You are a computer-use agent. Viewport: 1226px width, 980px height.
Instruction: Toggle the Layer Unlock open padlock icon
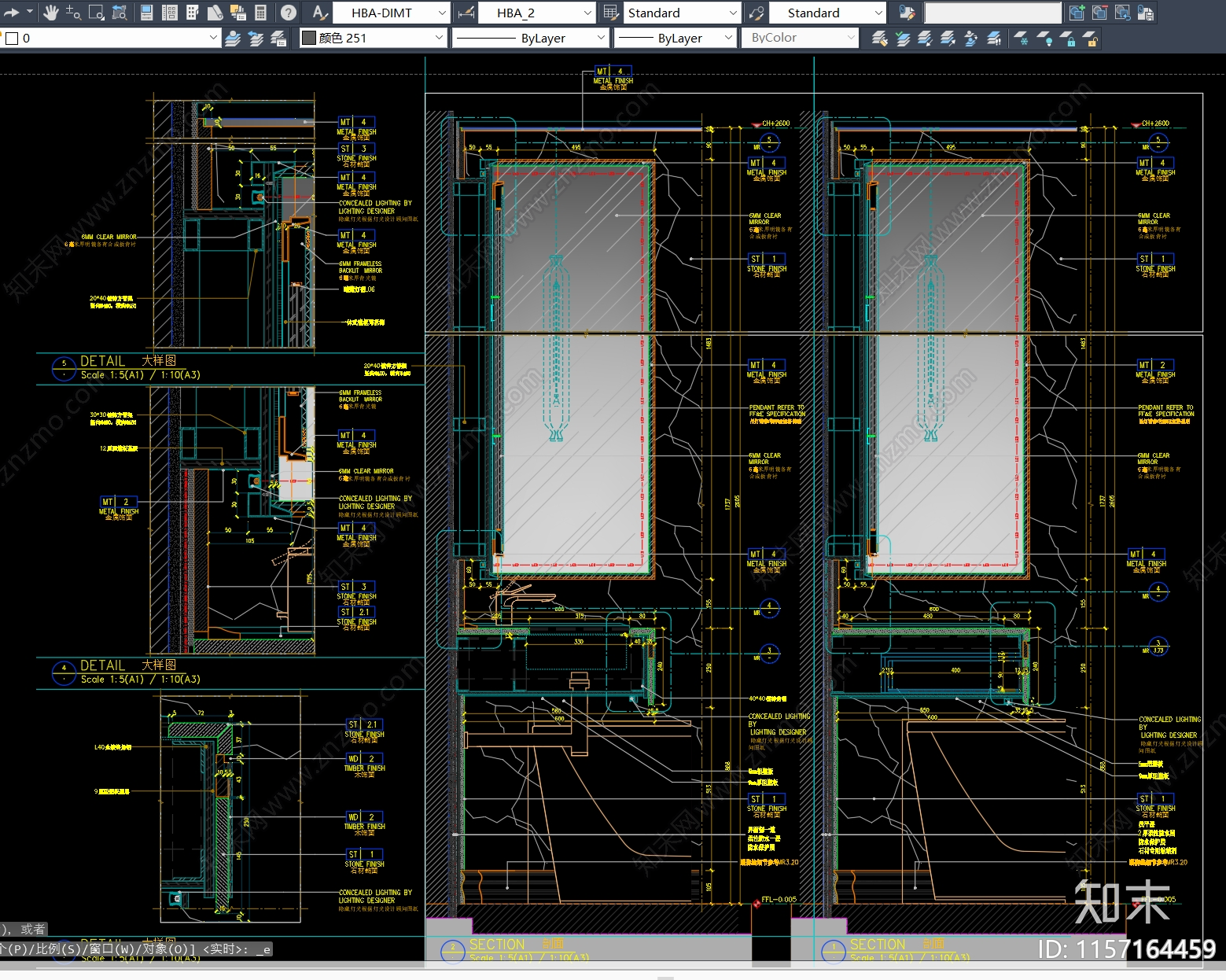point(1090,38)
